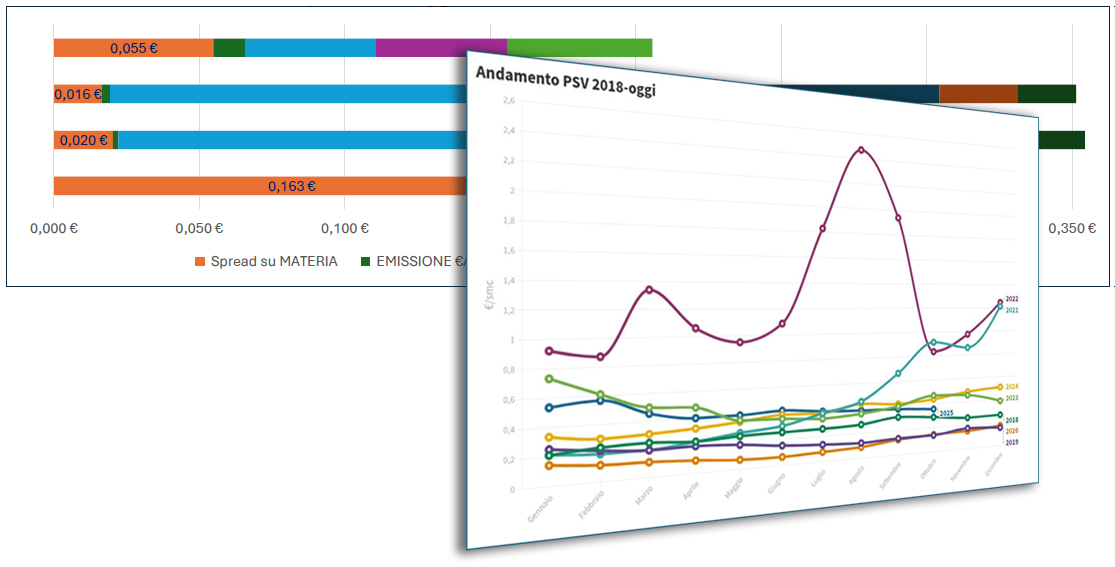Click the 2022 line peak at Agosto
The image size is (1115, 567).
click(860, 151)
